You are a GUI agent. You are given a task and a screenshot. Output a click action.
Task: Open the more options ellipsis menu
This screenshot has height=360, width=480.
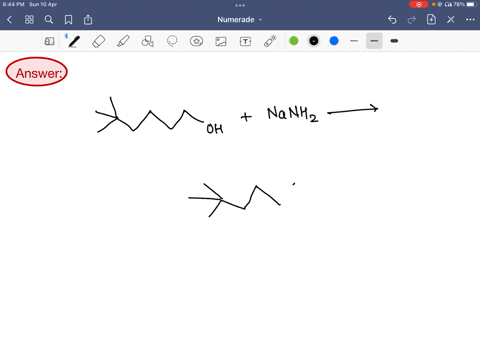[470, 20]
